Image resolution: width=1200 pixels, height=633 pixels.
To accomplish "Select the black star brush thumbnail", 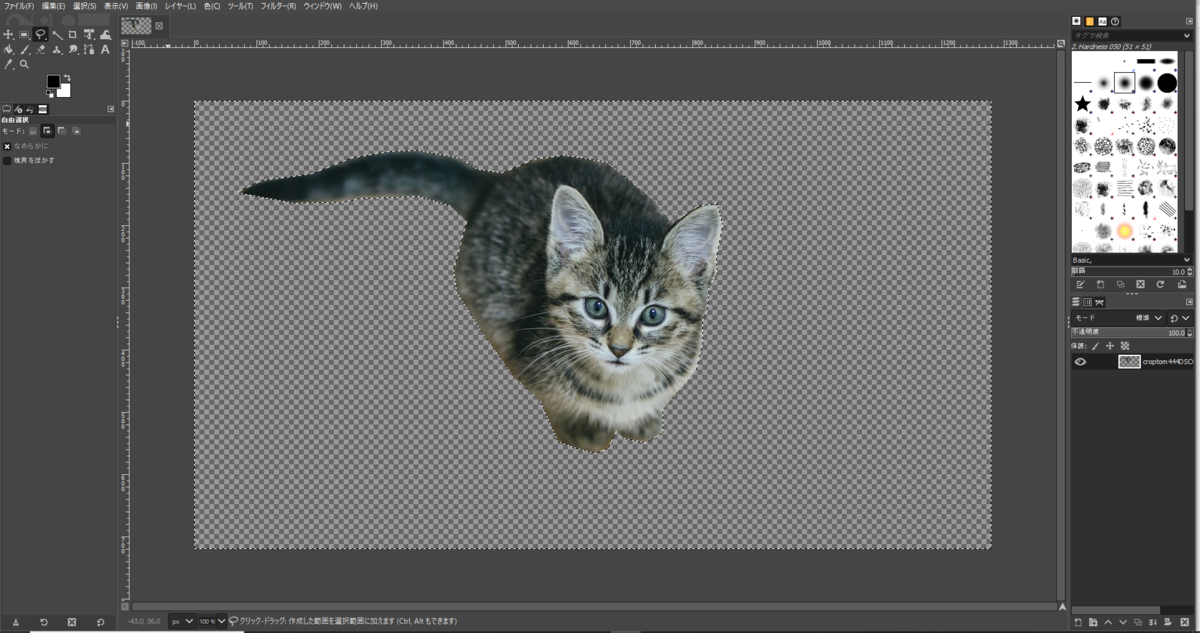I will [x=1082, y=103].
